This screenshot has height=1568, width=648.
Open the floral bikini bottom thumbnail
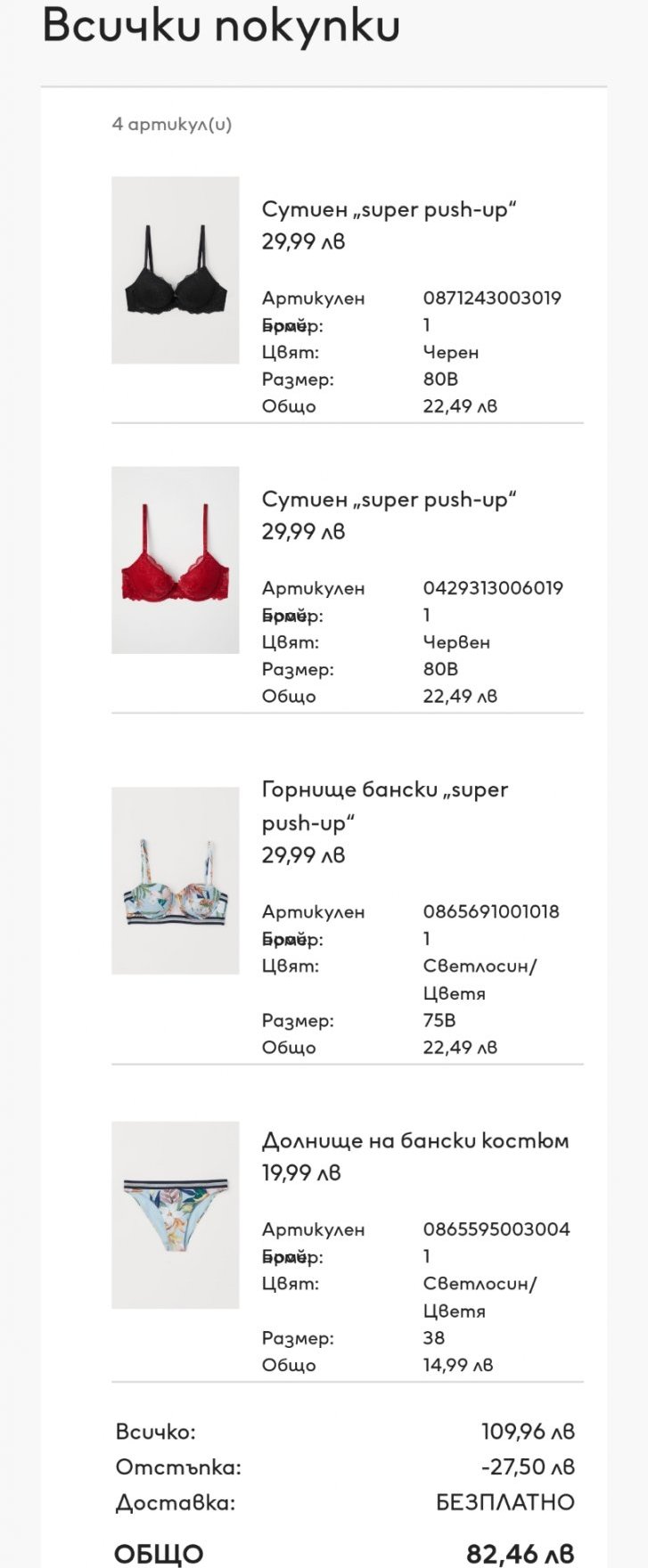176,1214
